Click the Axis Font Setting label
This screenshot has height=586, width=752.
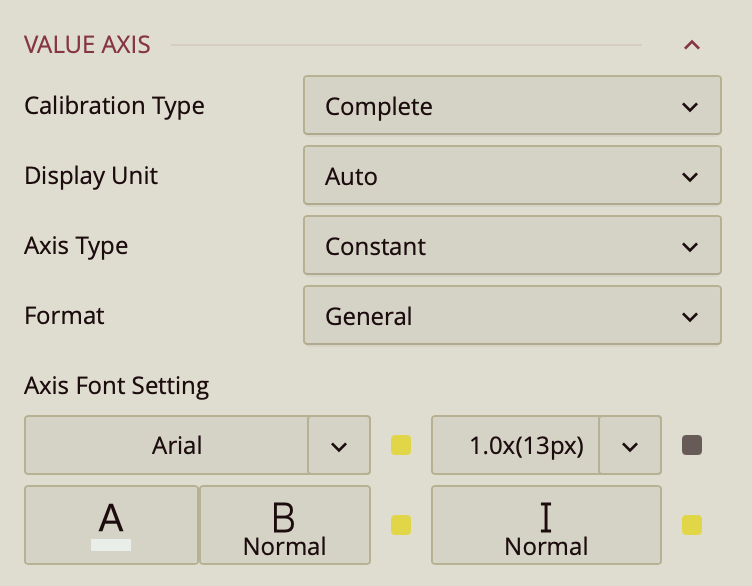(116, 385)
